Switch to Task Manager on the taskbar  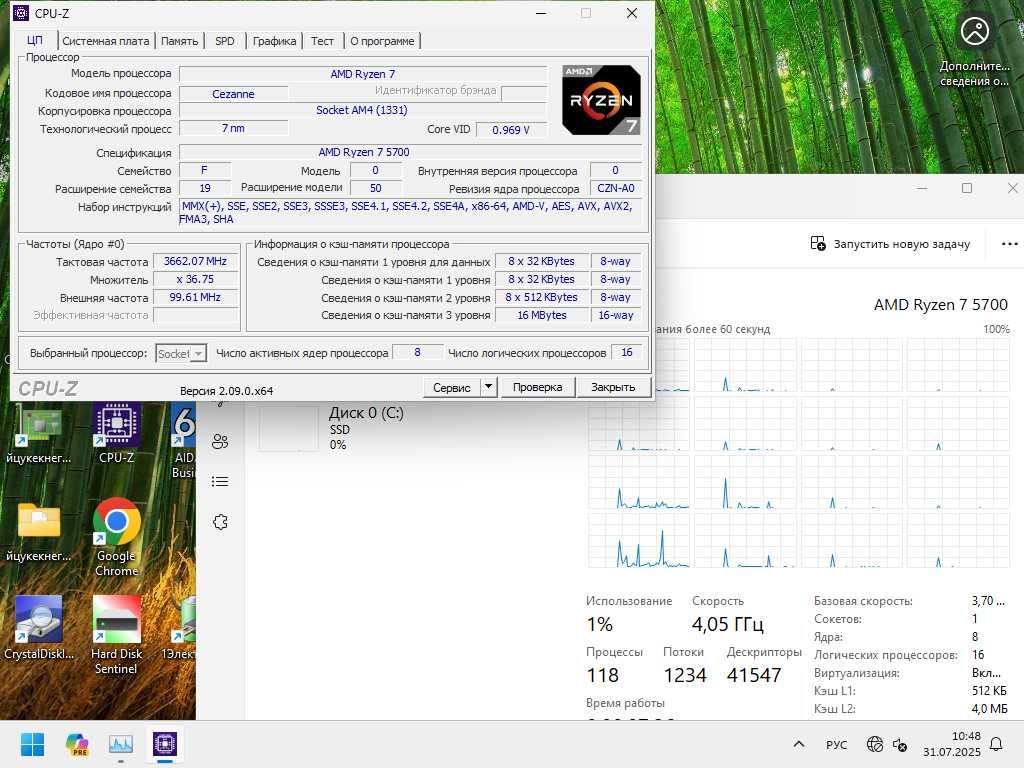click(x=121, y=744)
